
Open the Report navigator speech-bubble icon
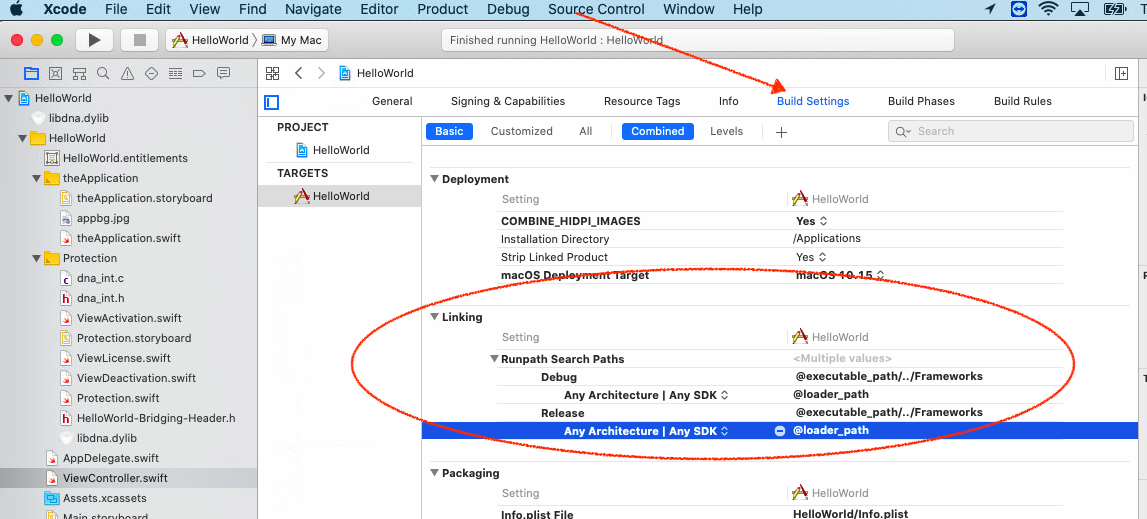pos(224,73)
